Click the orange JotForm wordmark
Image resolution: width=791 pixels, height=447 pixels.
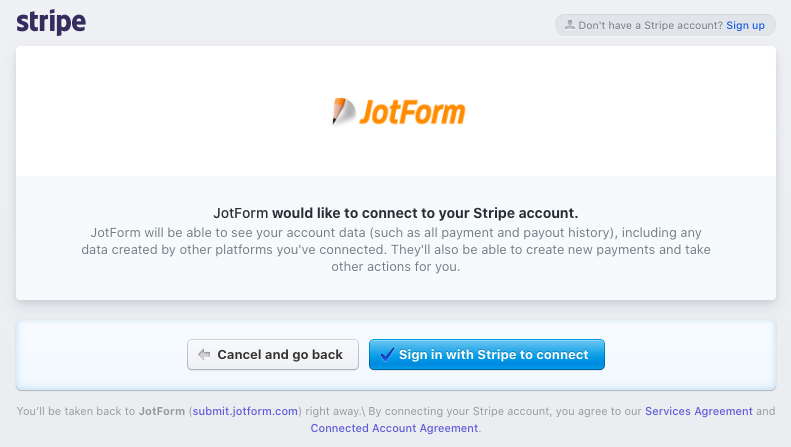(x=412, y=111)
